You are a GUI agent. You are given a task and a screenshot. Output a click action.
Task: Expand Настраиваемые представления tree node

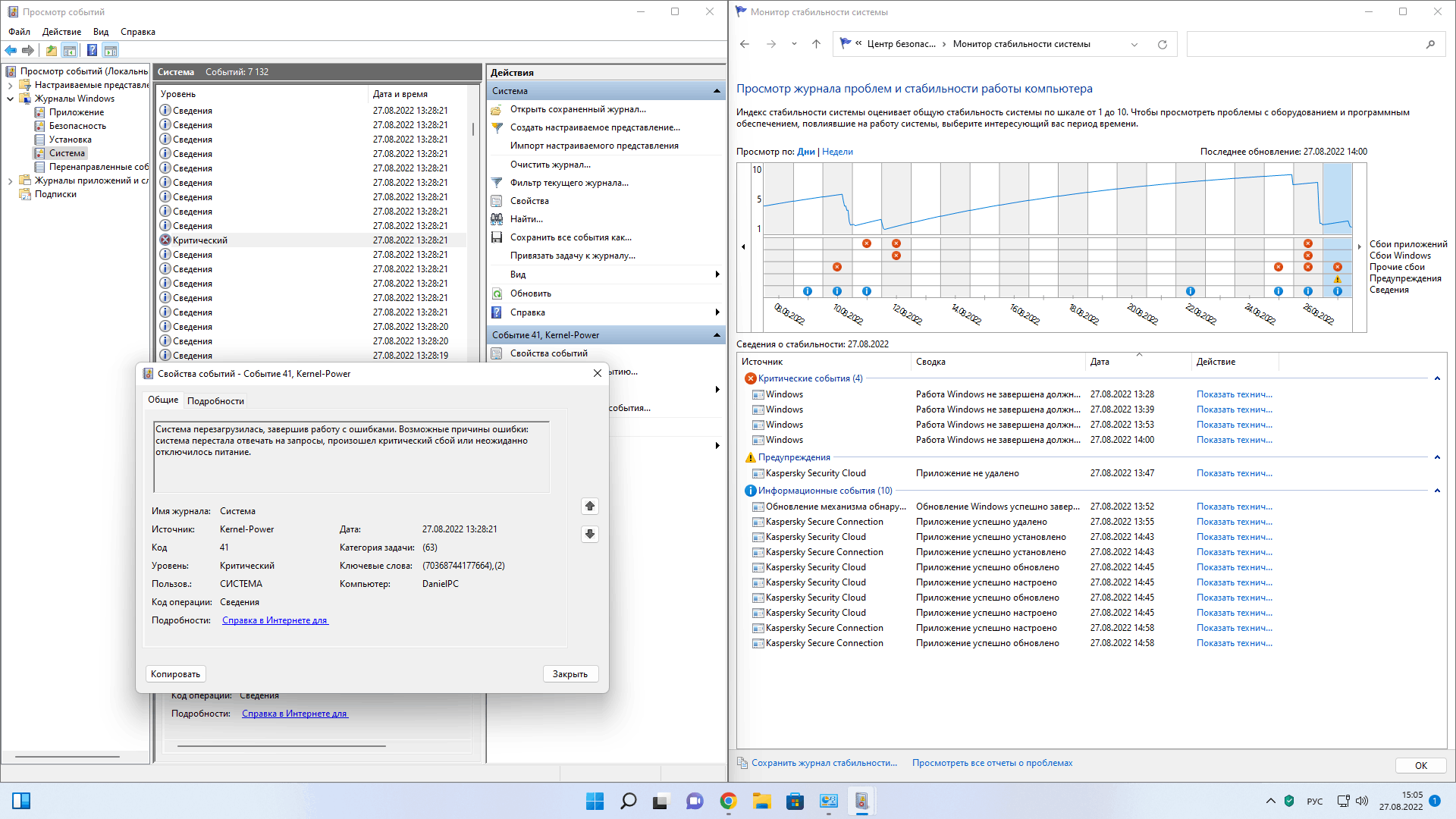[10, 85]
